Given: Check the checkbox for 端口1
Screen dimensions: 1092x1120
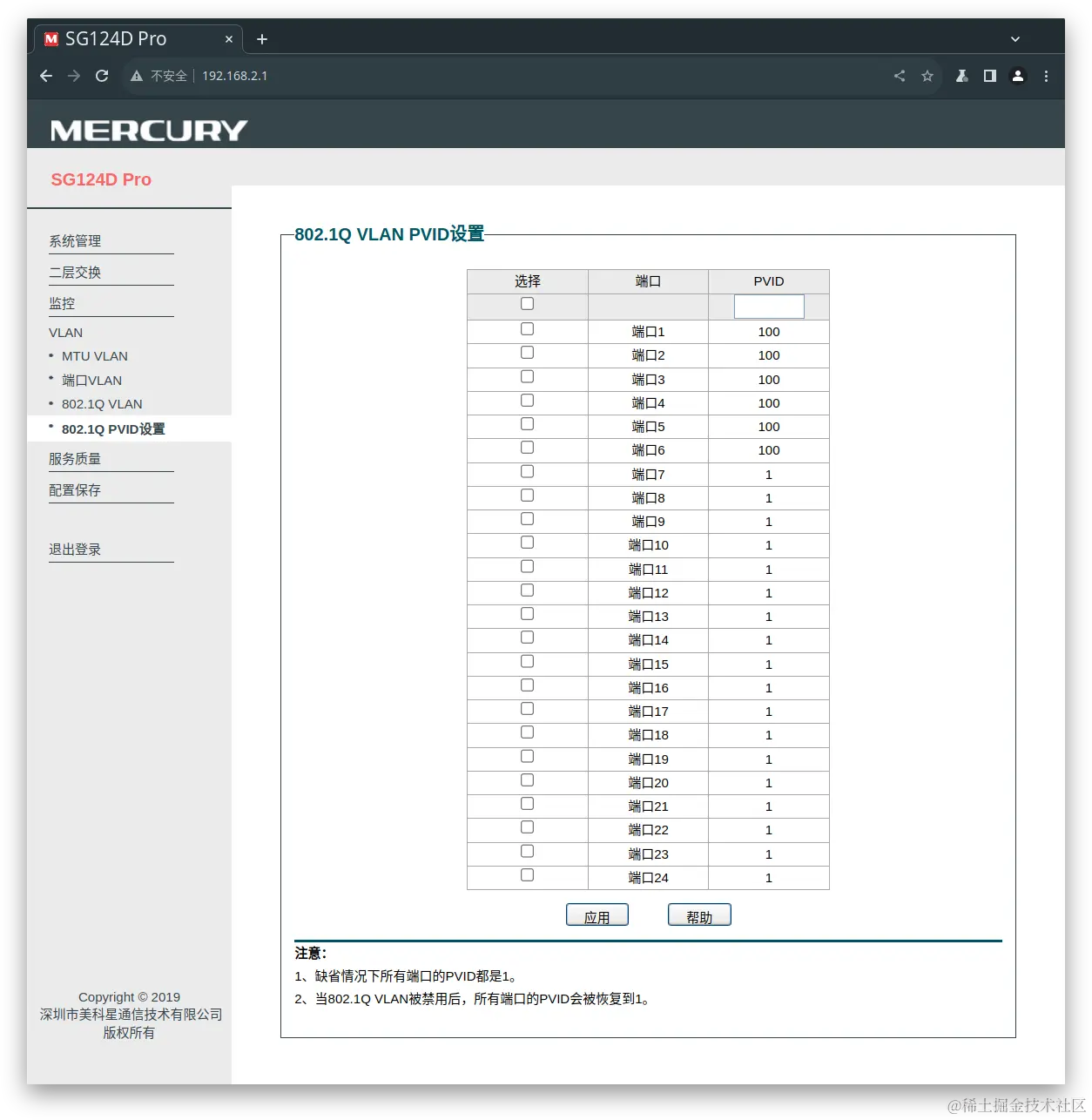Looking at the screenshot, I should pyautogui.click(x=527, y=328).
